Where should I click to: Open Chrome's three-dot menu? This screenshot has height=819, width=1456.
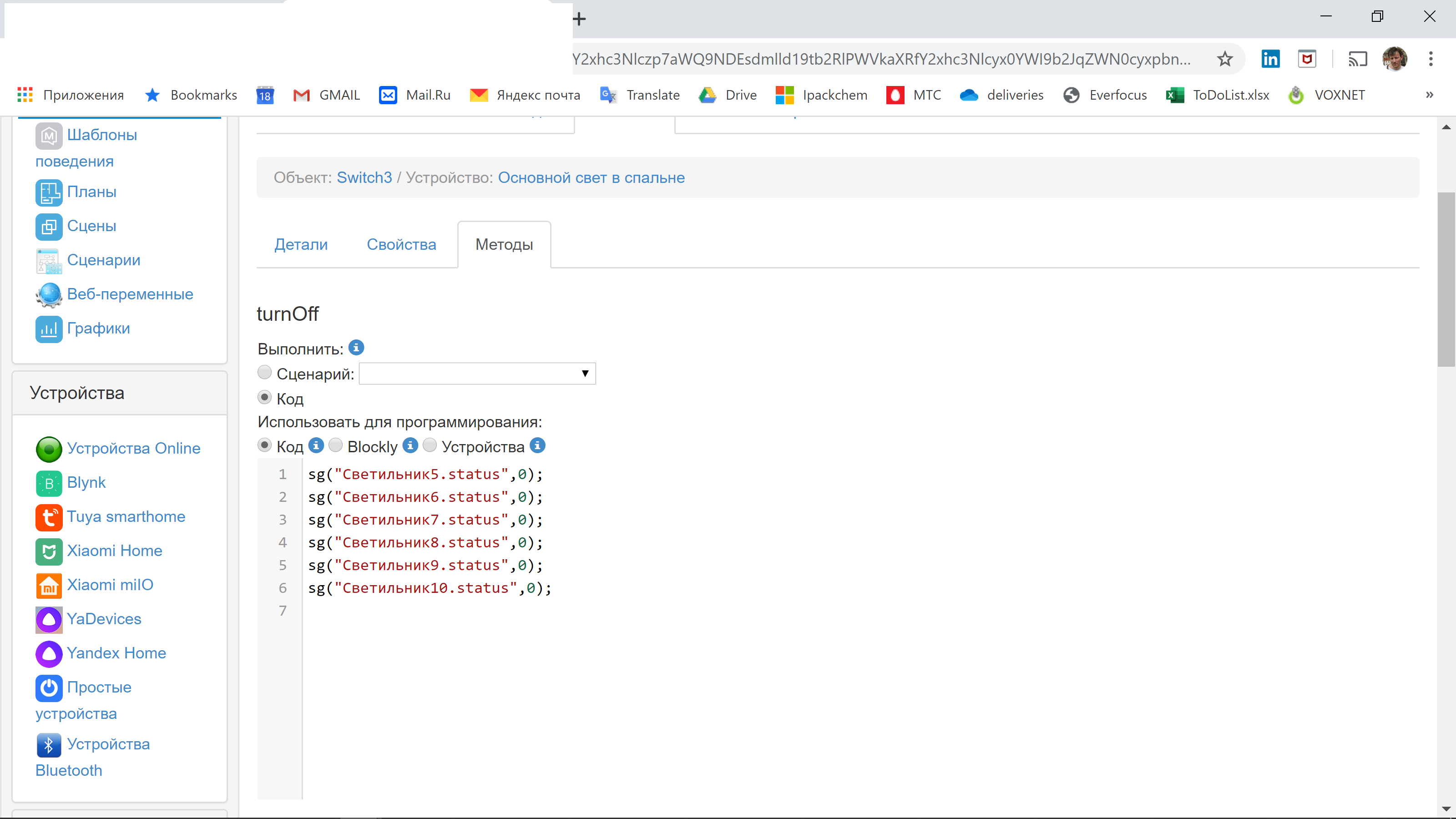(x=1431, y=59)
